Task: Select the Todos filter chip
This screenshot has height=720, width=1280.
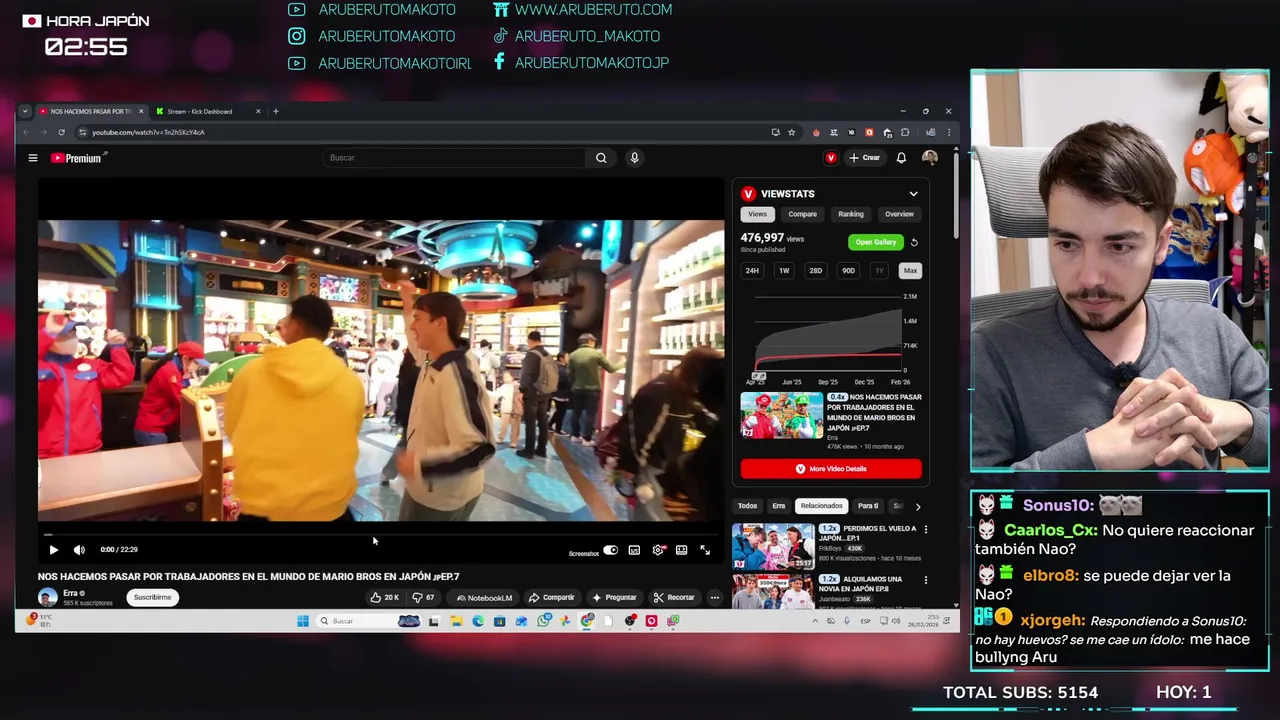Action: [x=747, y=506]
